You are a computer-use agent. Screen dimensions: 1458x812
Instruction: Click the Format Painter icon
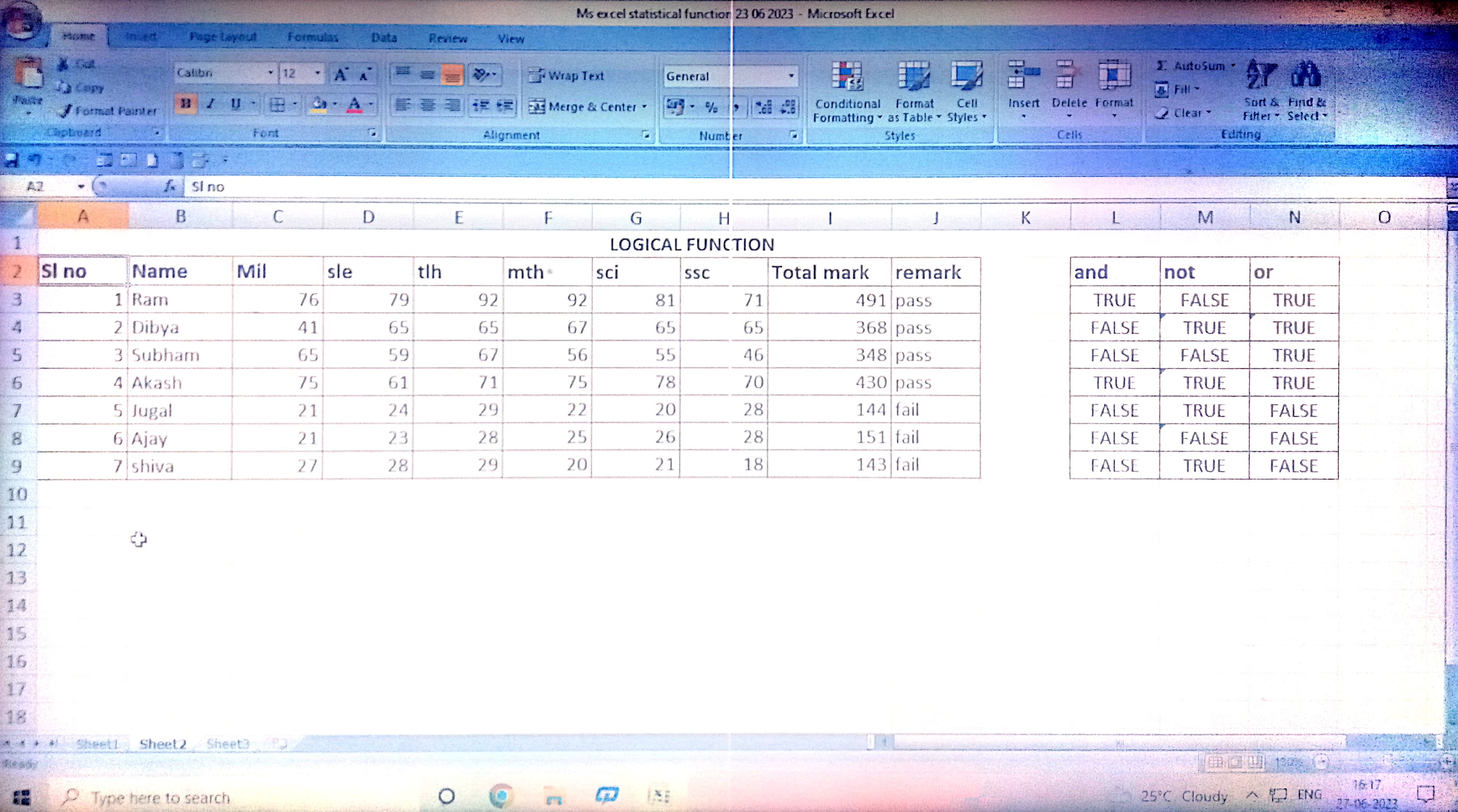[66, 111]
